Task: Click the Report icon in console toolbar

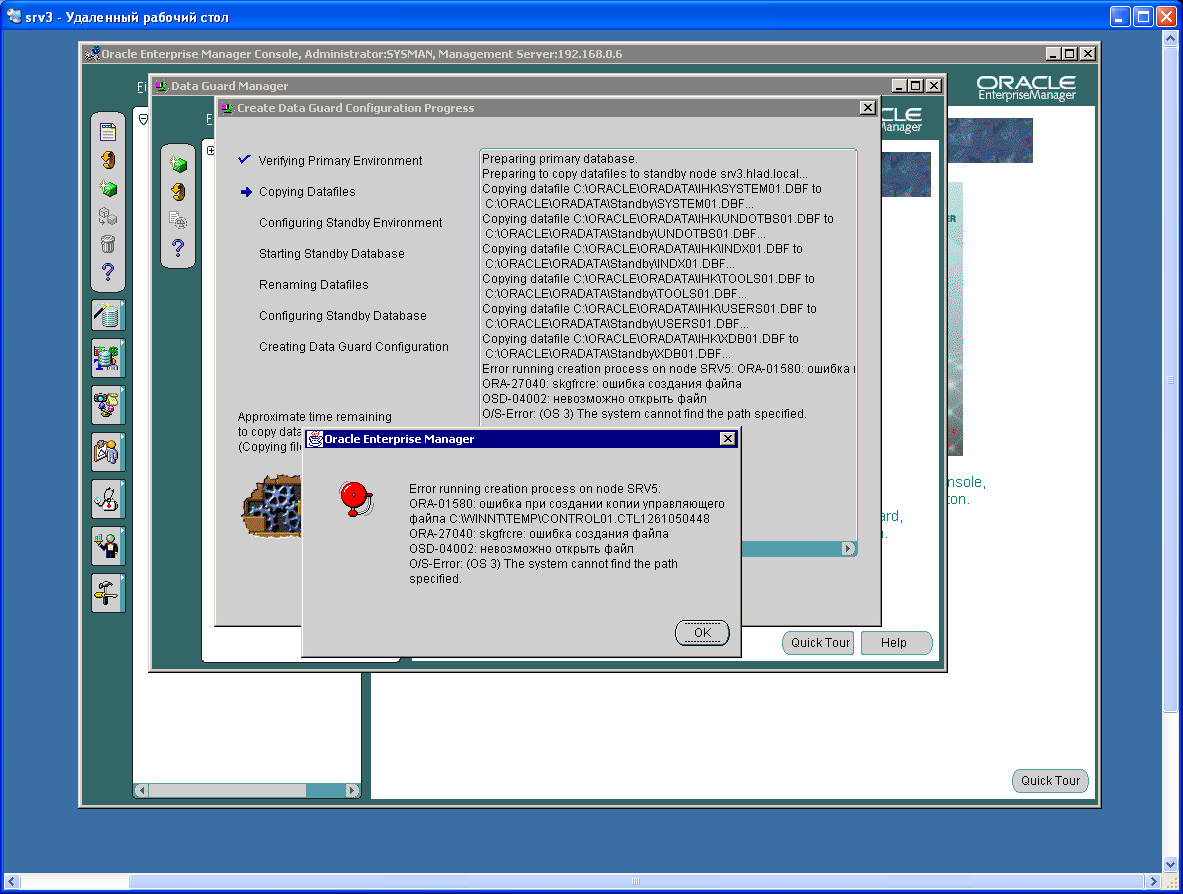Action: coord(108,132)
